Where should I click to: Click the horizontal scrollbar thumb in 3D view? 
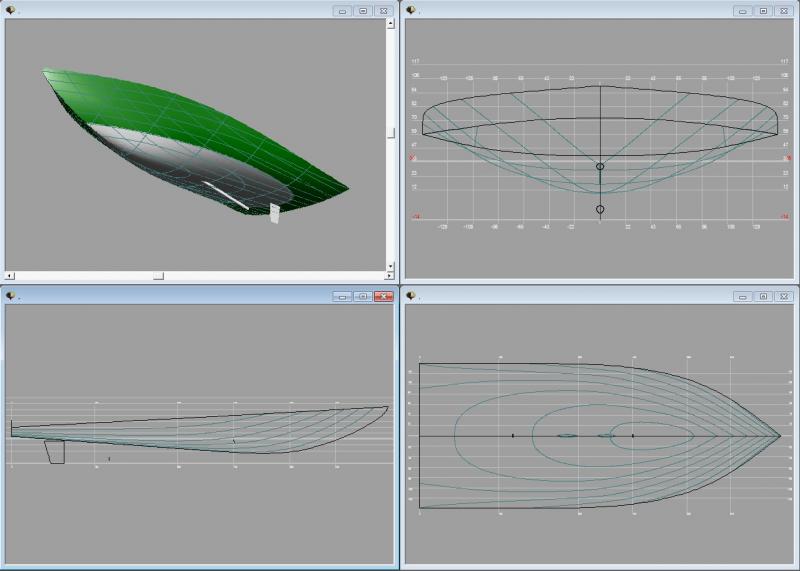click(157, 275)
